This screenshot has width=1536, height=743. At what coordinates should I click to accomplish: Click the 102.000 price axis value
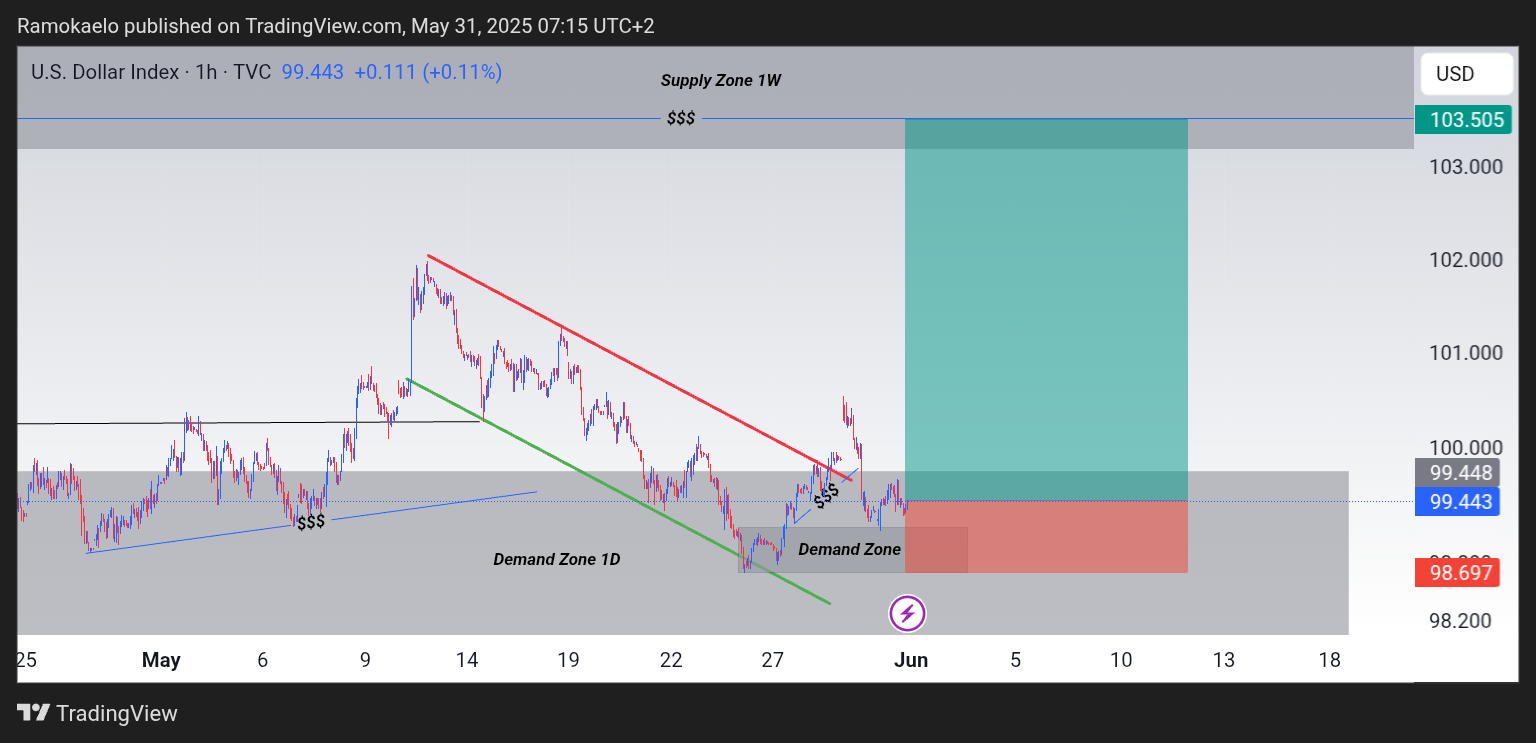click(1466, 260)
